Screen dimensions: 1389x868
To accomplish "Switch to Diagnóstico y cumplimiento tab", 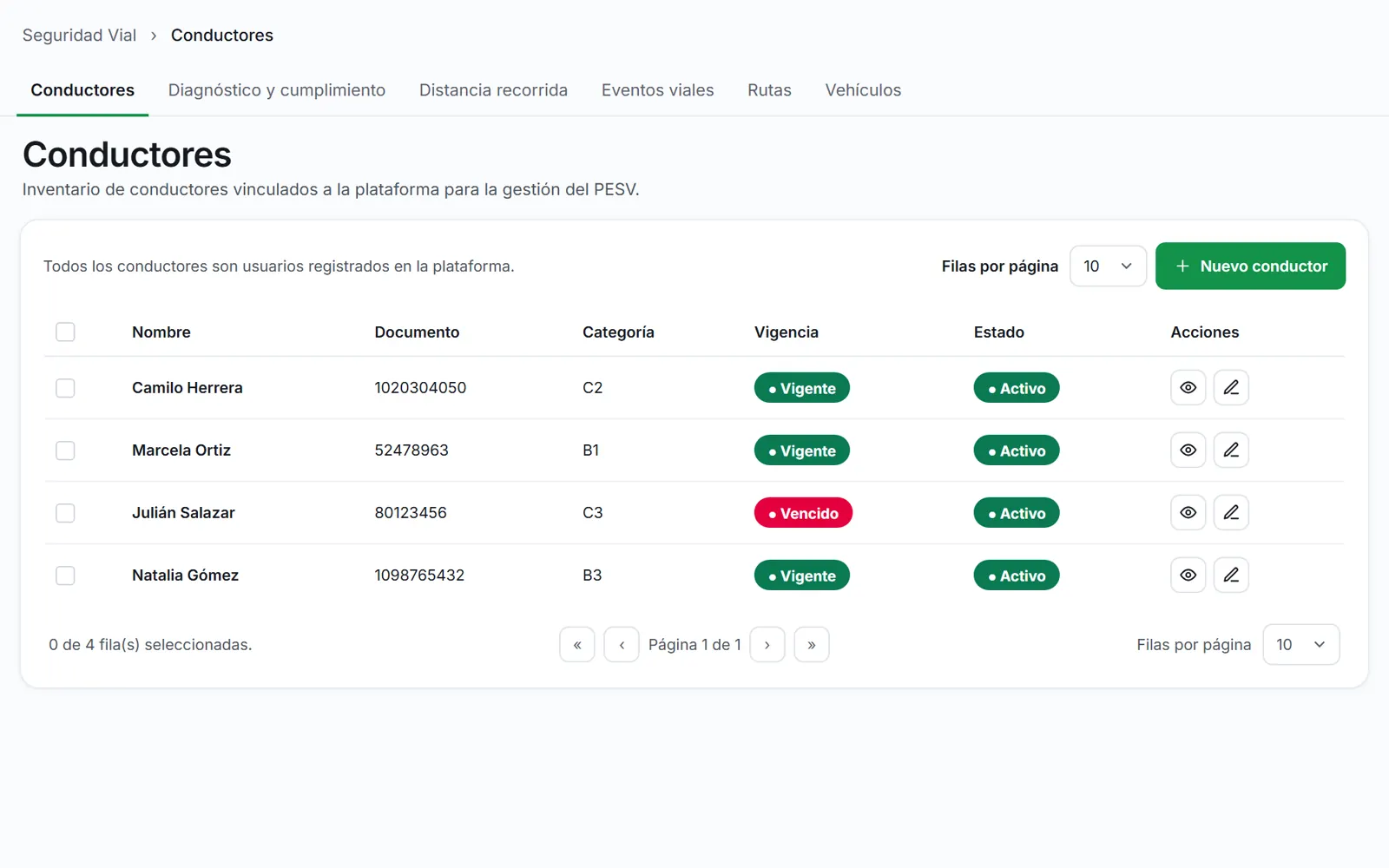I will (x=277, y=90).
